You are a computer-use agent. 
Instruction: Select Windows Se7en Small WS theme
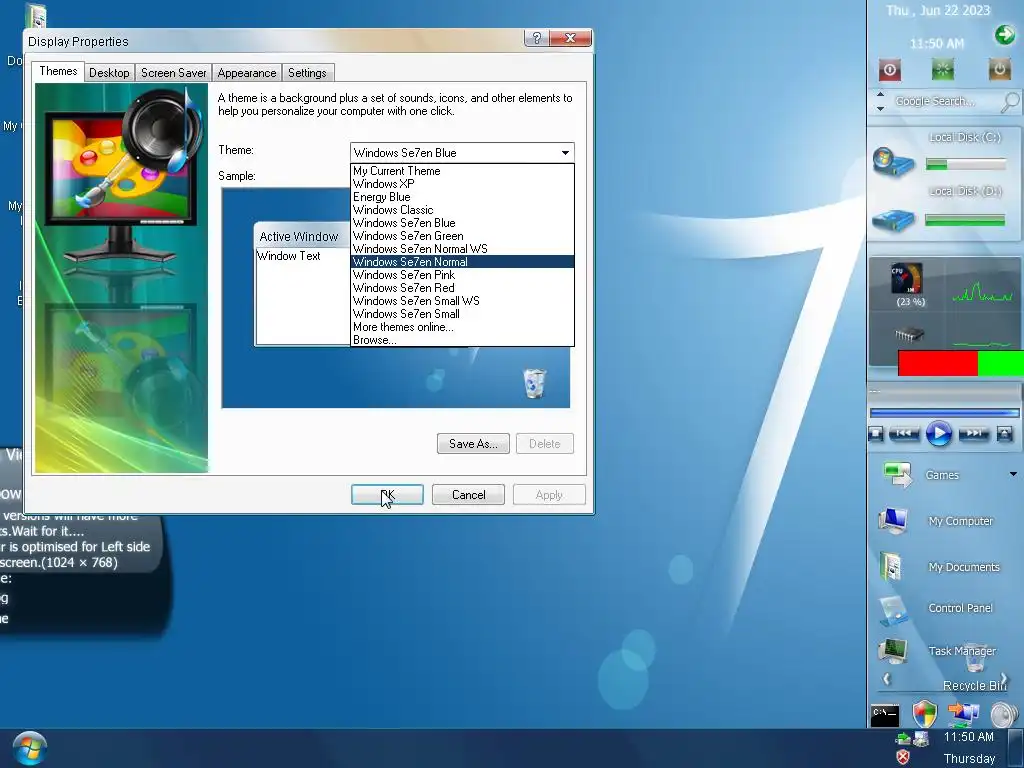462,301
